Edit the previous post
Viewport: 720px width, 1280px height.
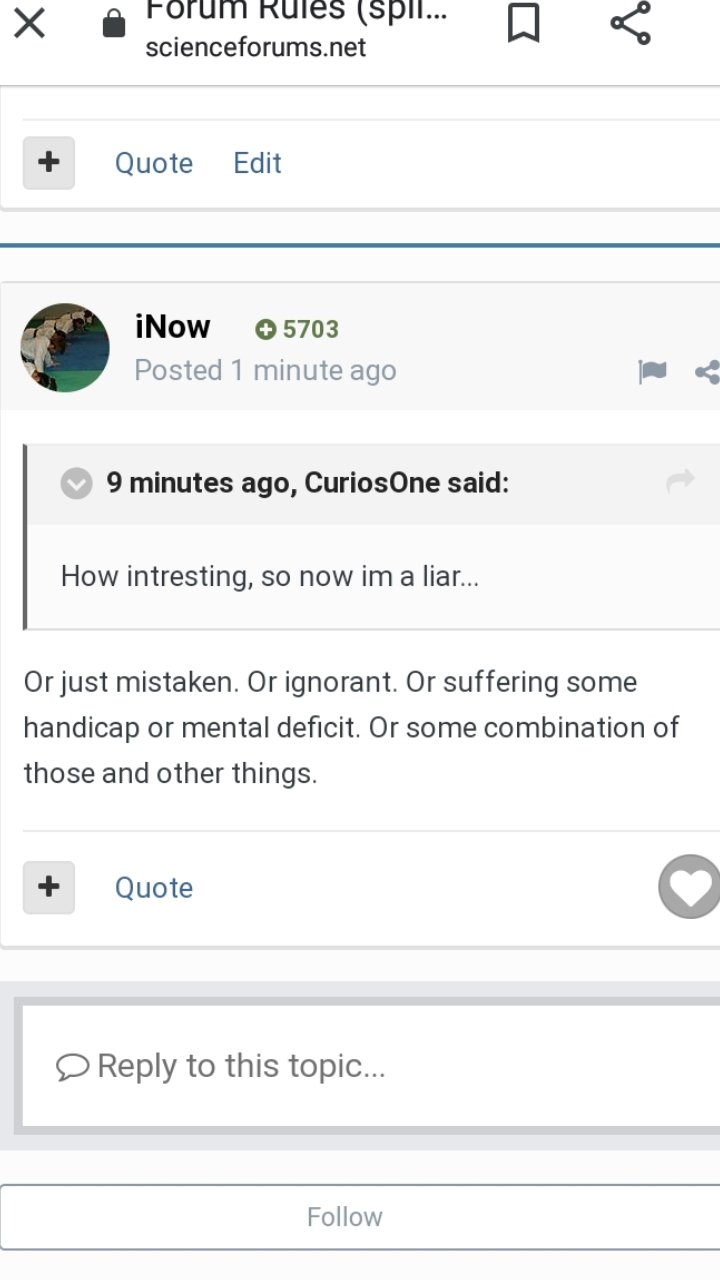pyautogui.click(x=257, y=163)
